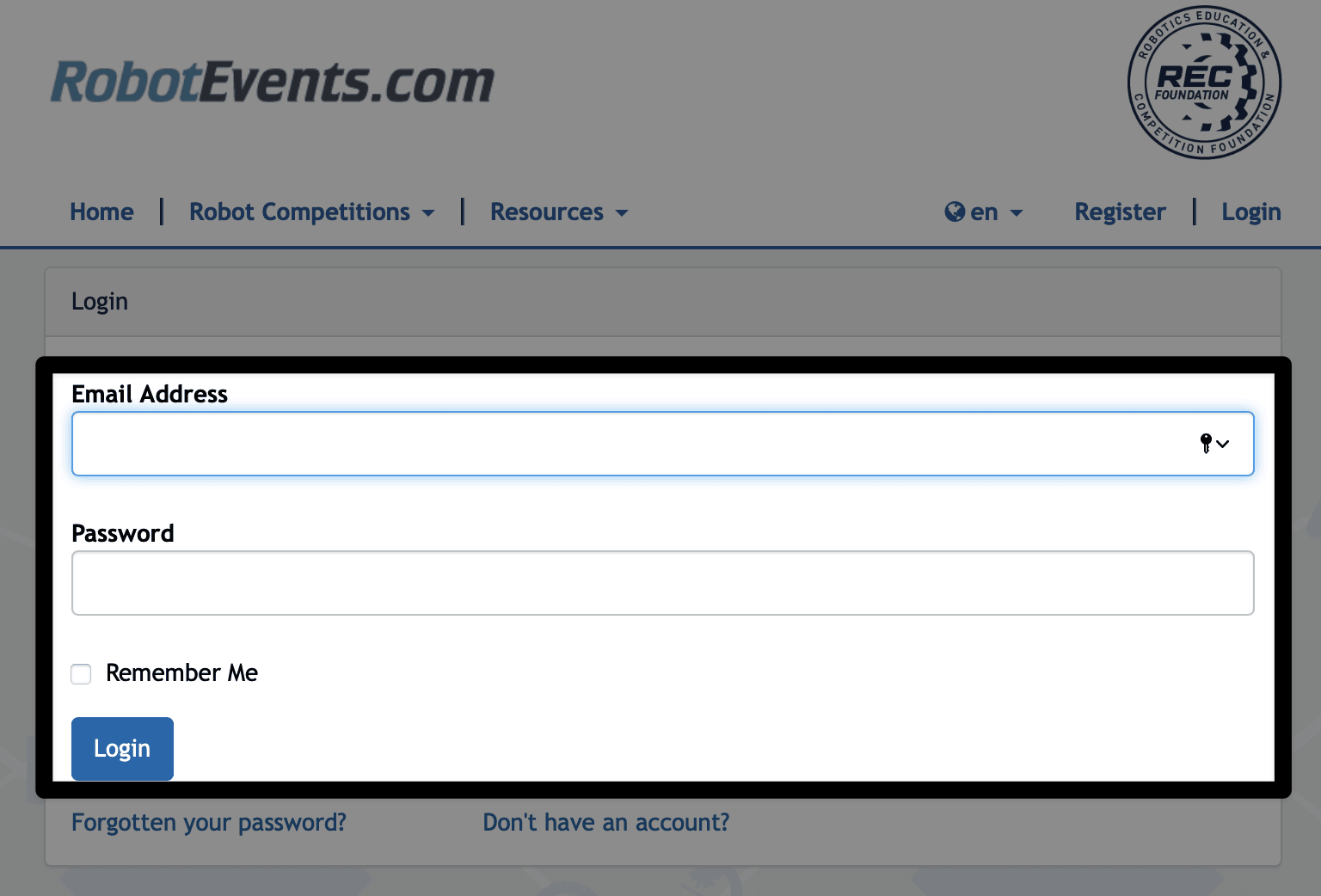Open the Resources menu
The width and height of the screenshot is (1321, 896).
tap(546, 212)
